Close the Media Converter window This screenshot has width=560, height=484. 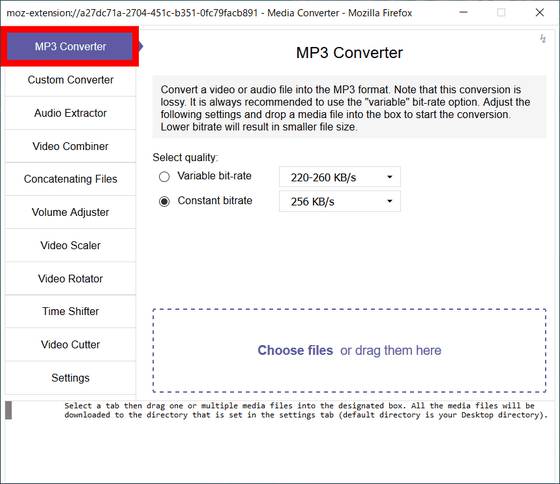540,13
